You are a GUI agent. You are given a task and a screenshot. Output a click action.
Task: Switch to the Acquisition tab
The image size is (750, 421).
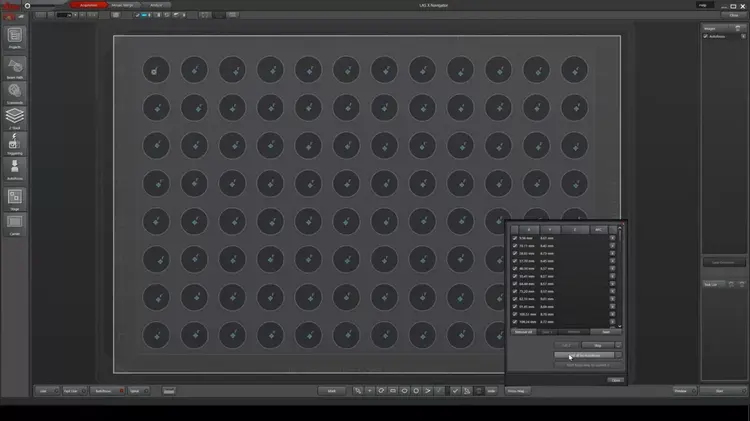tap(89, 5)
